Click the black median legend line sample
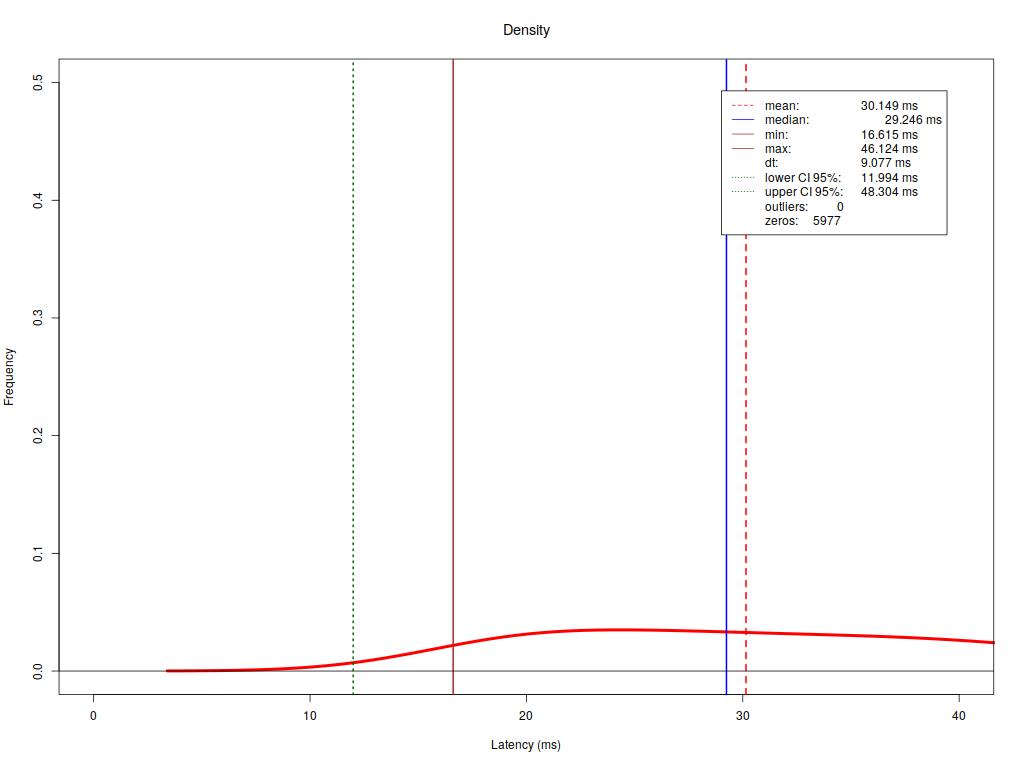 click(741, 120)
